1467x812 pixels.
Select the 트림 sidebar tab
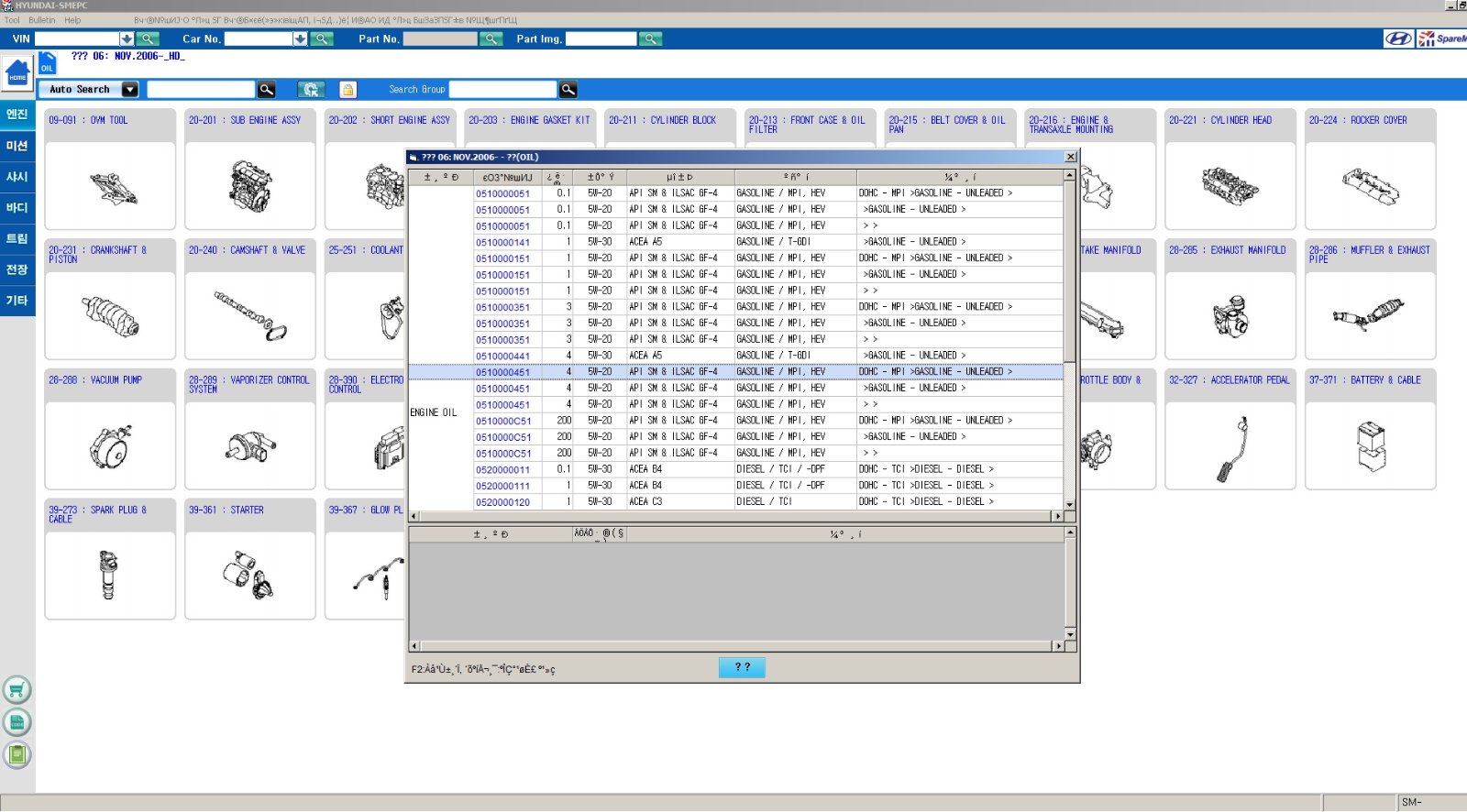[17, 239]
